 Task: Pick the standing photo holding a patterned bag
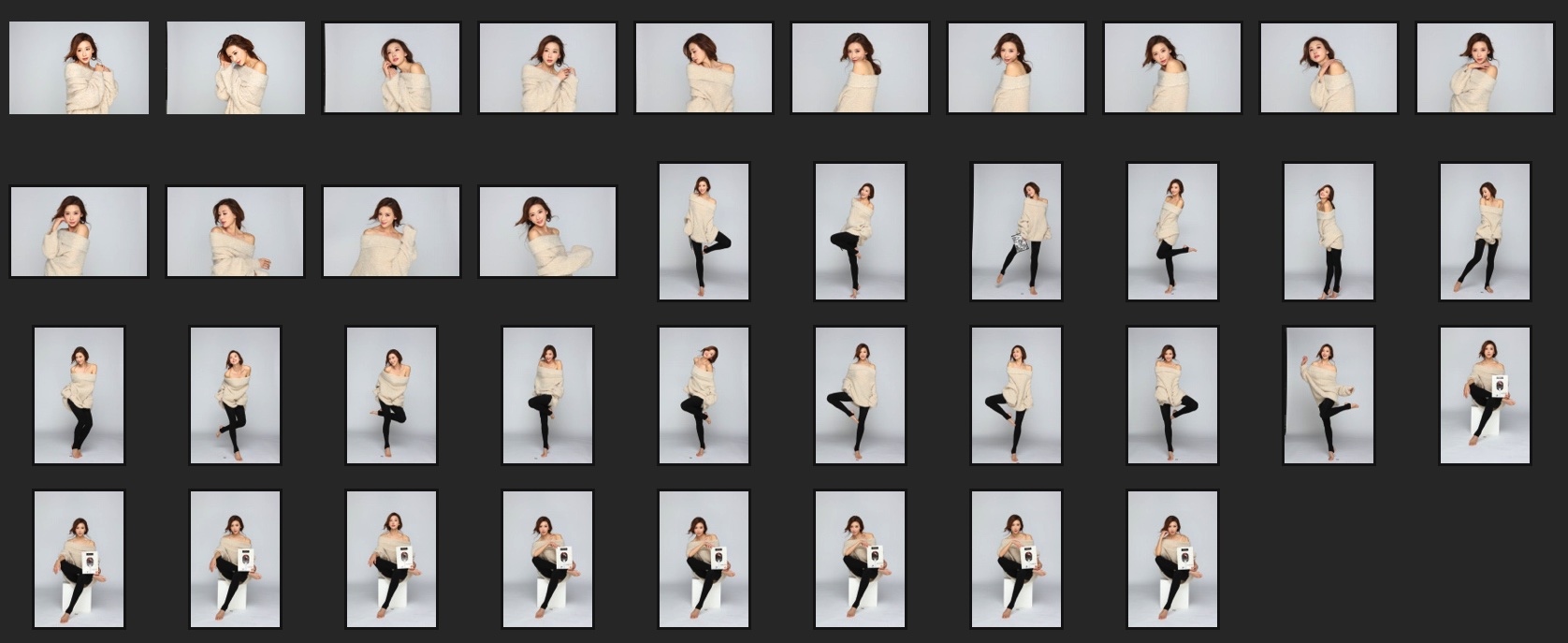(1016, 231)
